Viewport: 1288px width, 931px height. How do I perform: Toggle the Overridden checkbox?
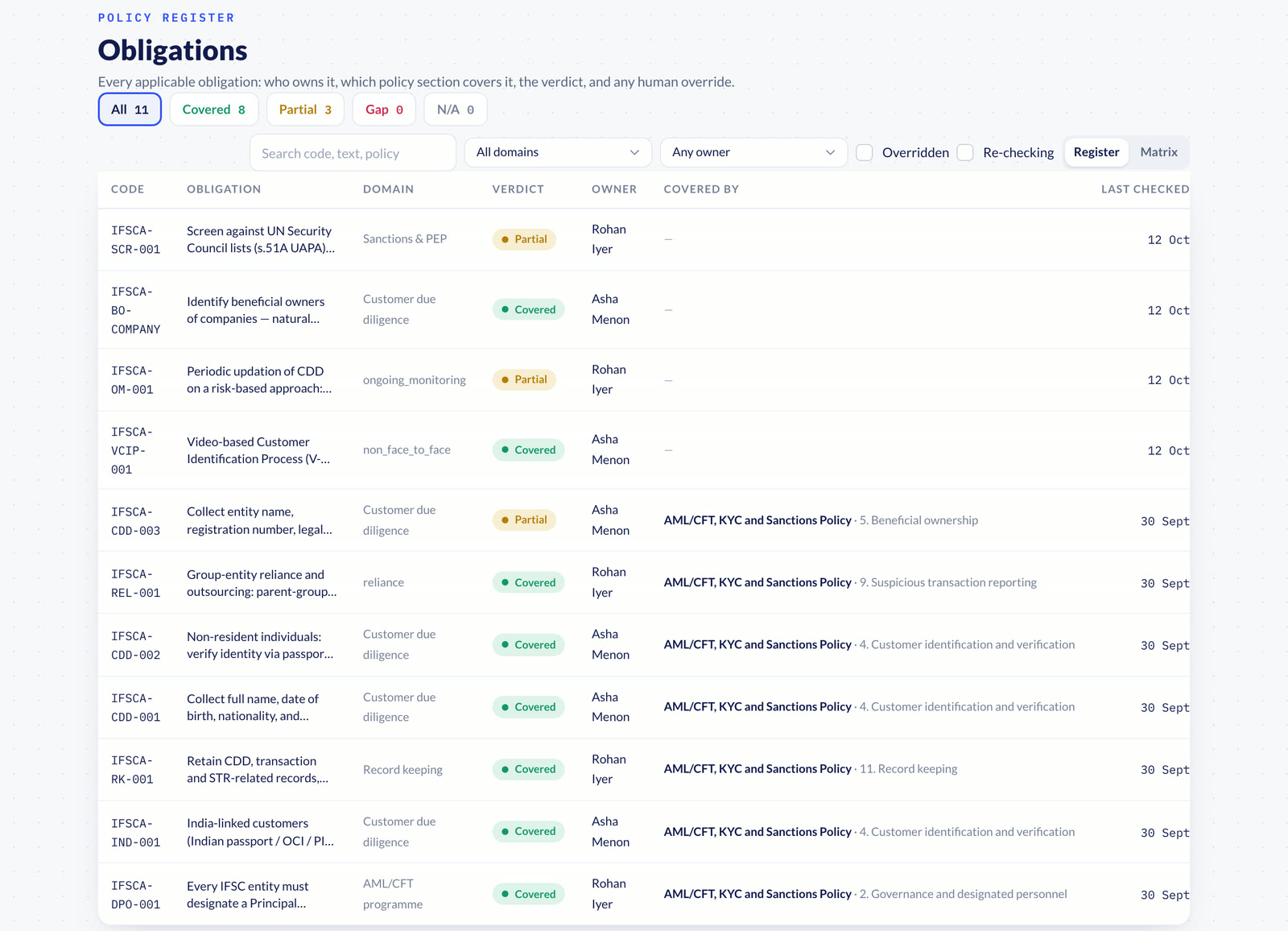pyautogui.click(x=865, y=152)
